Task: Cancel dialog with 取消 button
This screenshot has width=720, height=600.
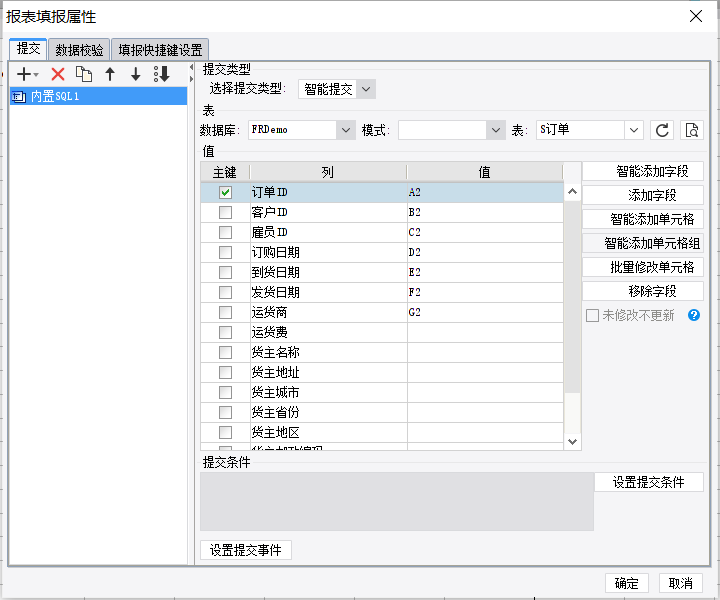Action: 681,583
